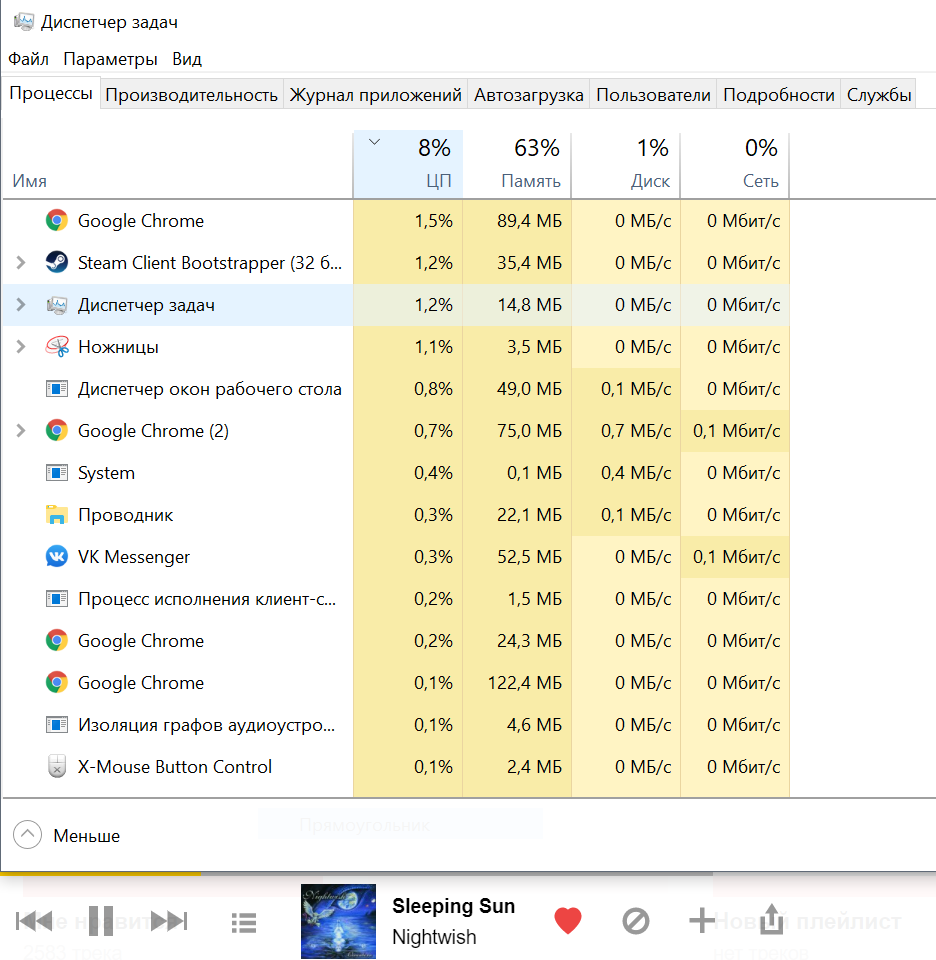Screen dimensions: 936x960
Task: Open the playlist queue list icon
Action: click(x=244, y=923)
